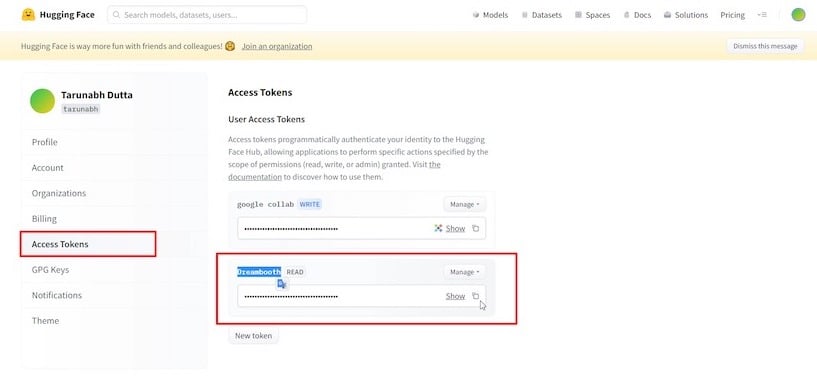Show the google collab token value
The width and height of the screenshot is (817, 391).
pos(455,228)
